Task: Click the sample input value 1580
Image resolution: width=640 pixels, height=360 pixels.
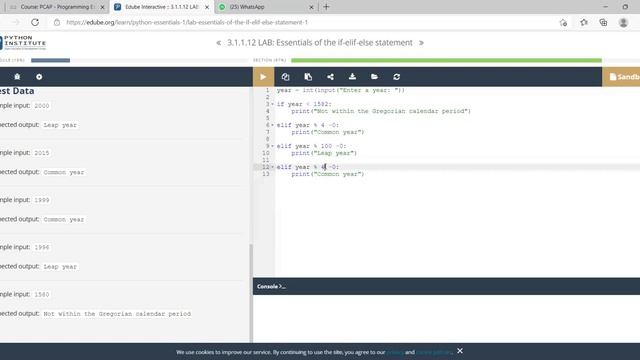Action: pos(42,294)
